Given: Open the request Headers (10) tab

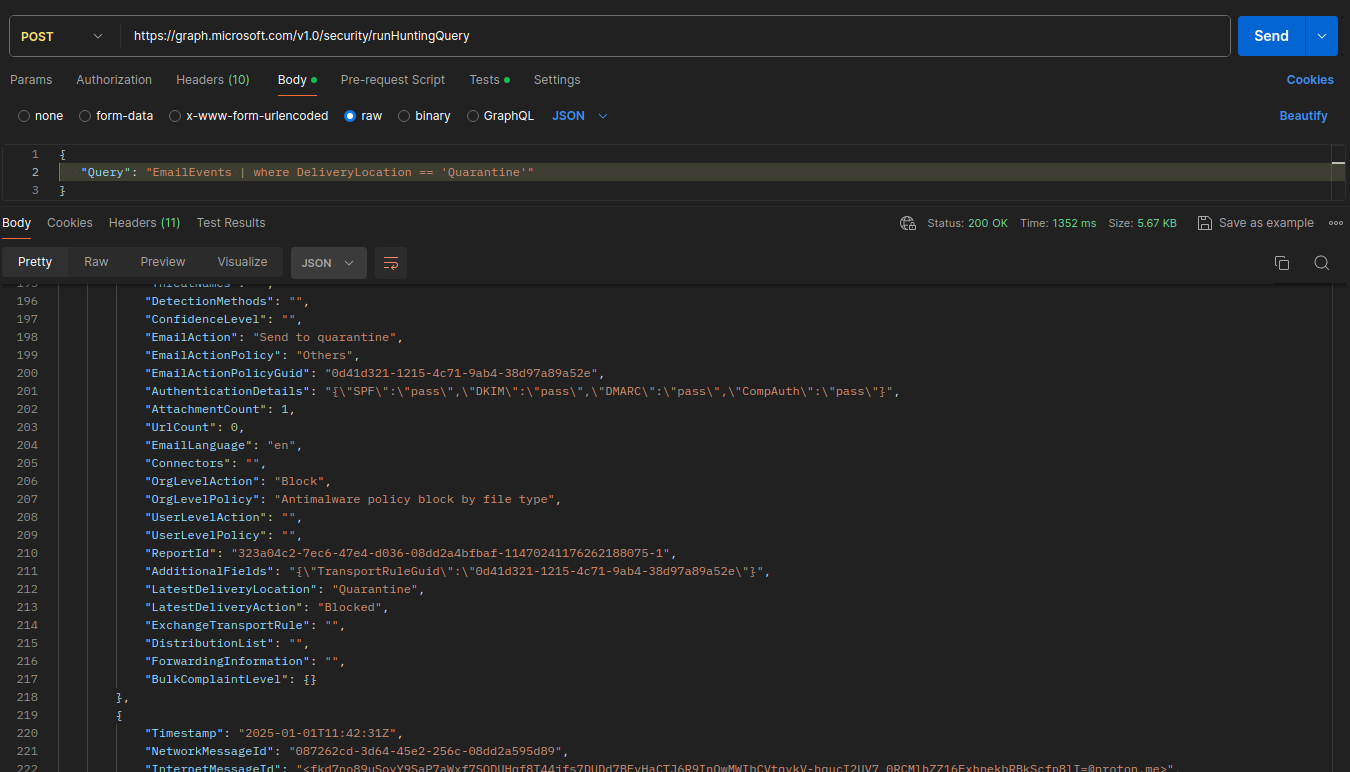Looking at the screenshot, I should click(x=213, y=80).
